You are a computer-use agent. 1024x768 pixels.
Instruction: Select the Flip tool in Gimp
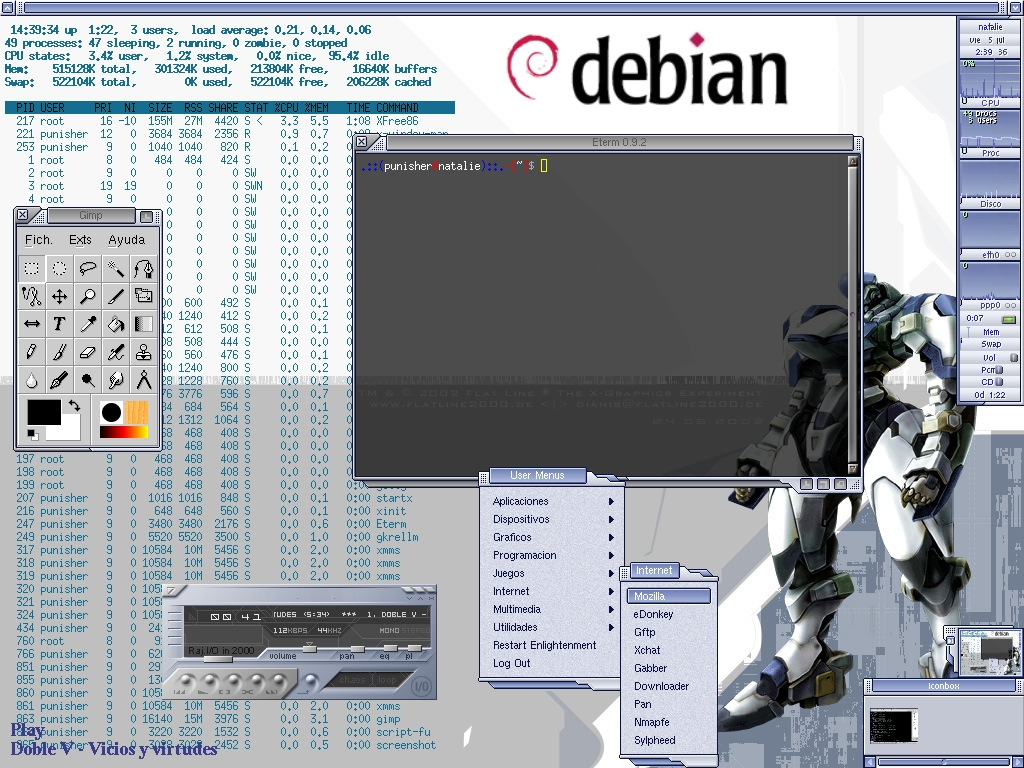point(31,323)
